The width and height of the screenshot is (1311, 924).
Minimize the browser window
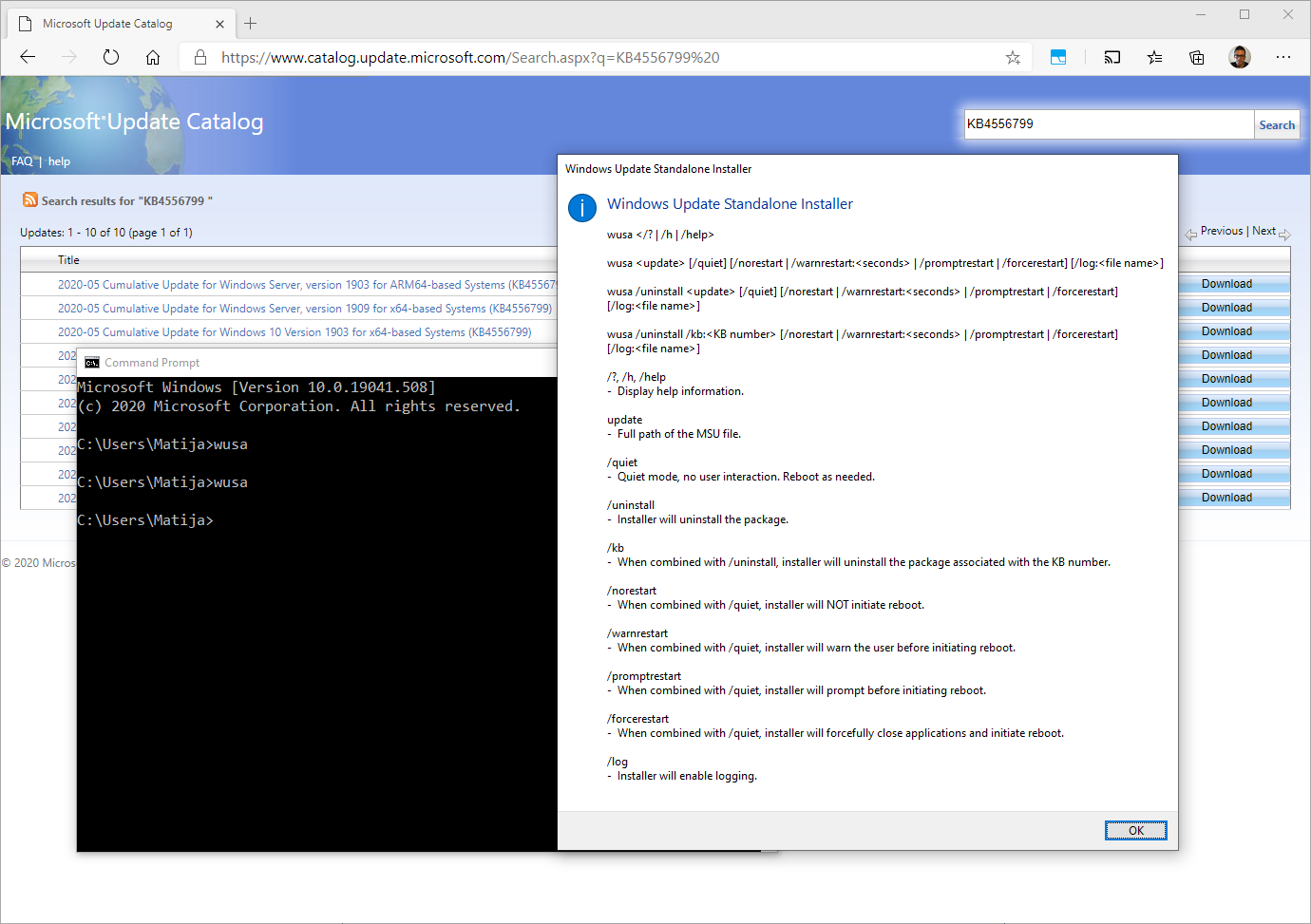1201,14
